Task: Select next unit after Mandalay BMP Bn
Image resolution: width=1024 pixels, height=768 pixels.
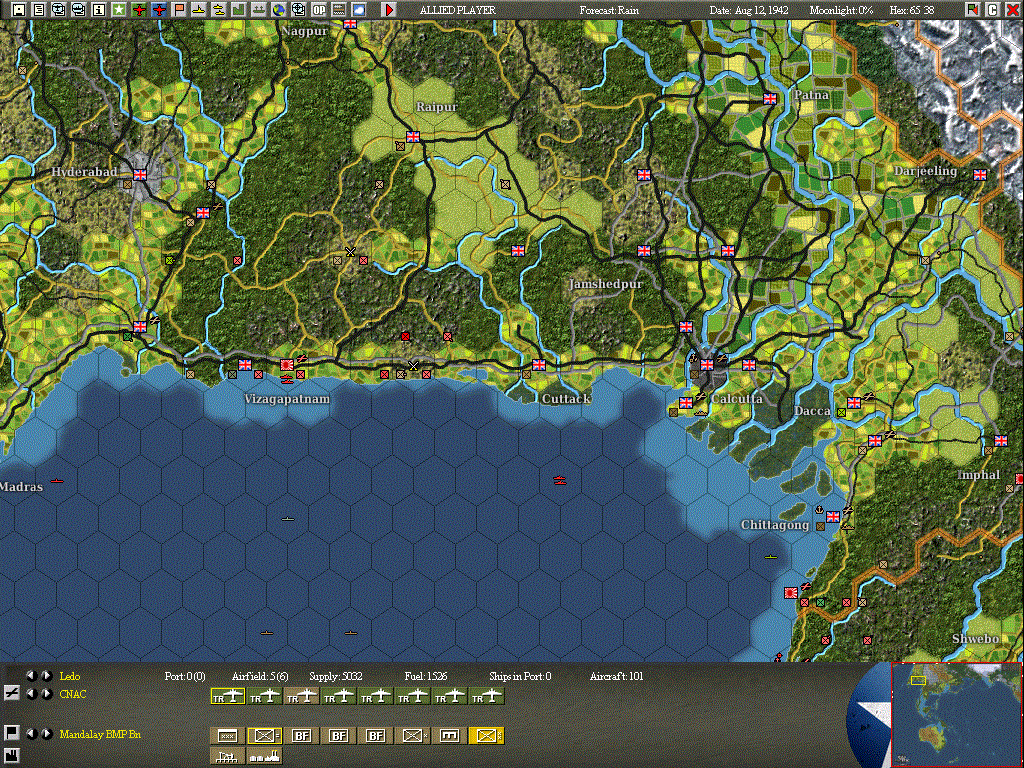Action: click(x=46, y=734)
